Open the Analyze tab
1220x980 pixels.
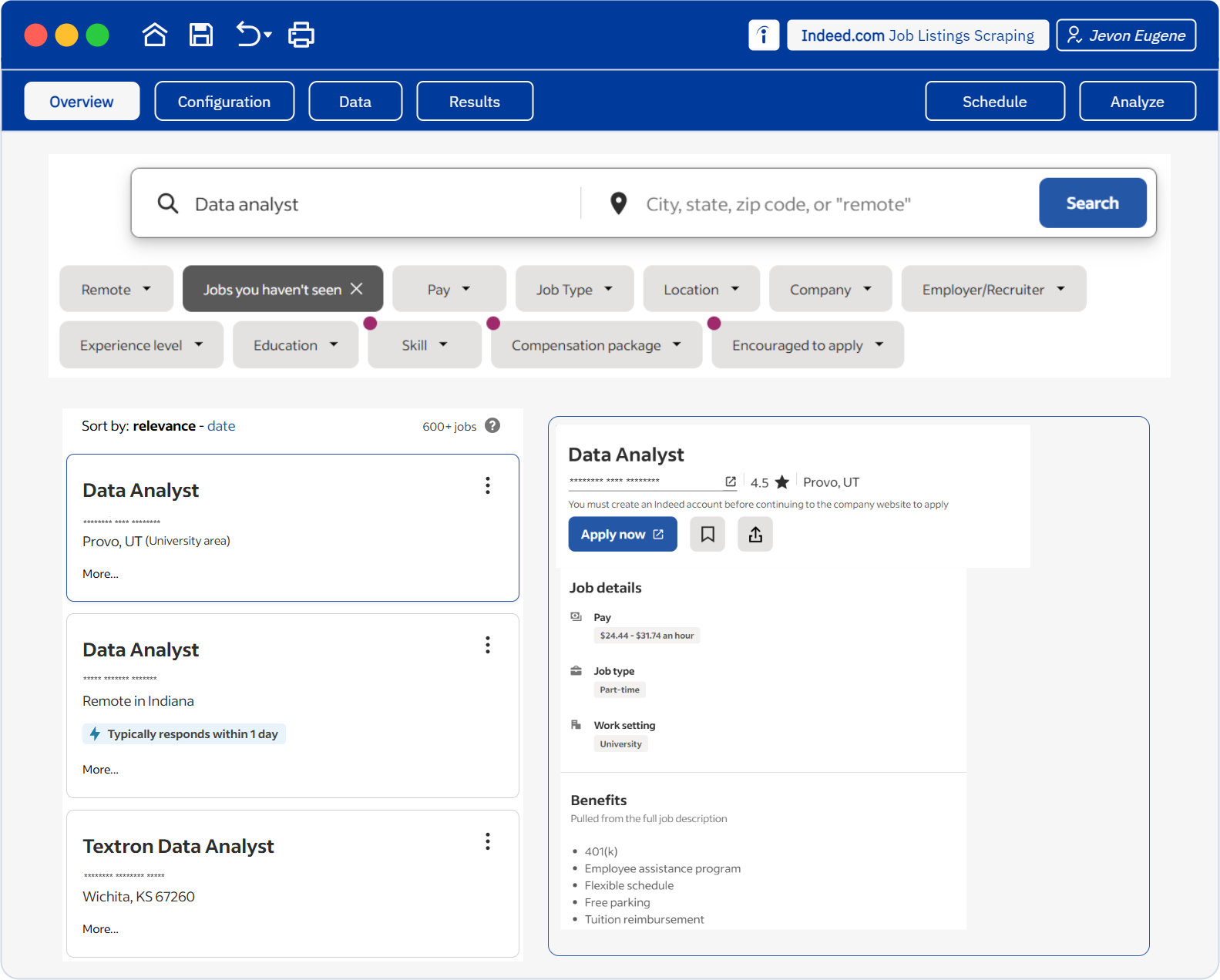click(x=1138, y=101)
